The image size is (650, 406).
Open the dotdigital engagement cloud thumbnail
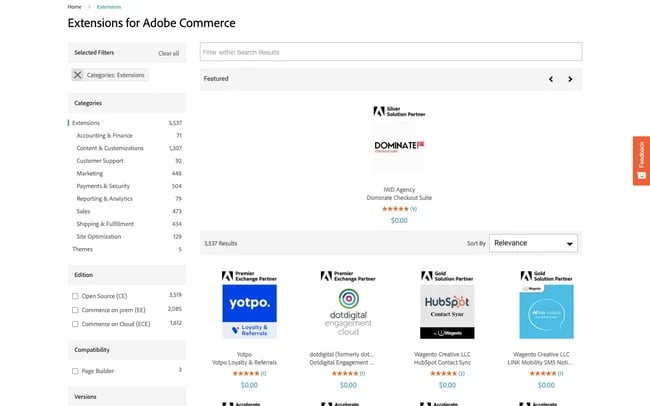[348, 311]
